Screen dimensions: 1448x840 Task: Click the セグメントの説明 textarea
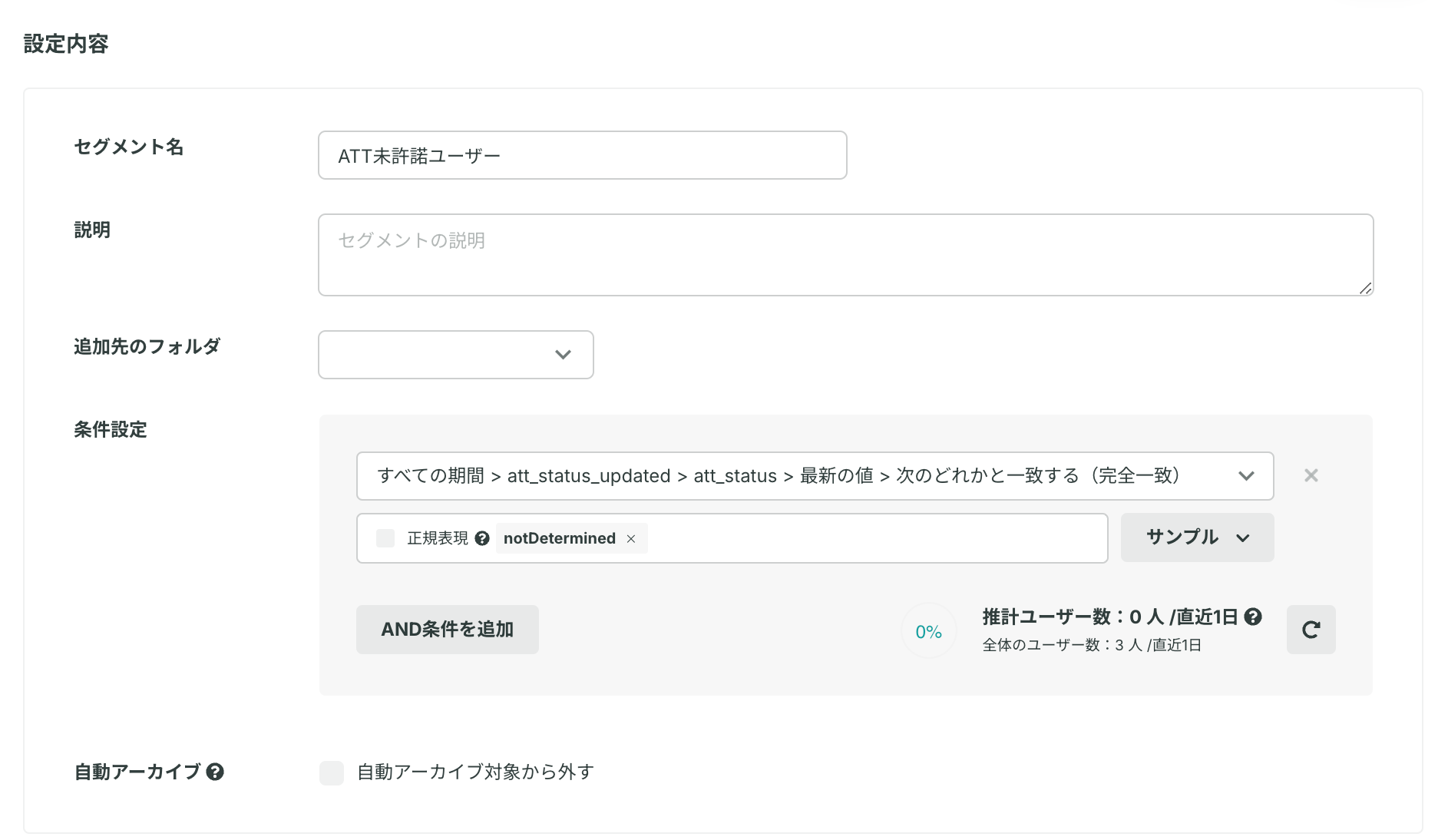tap(845, 255)
